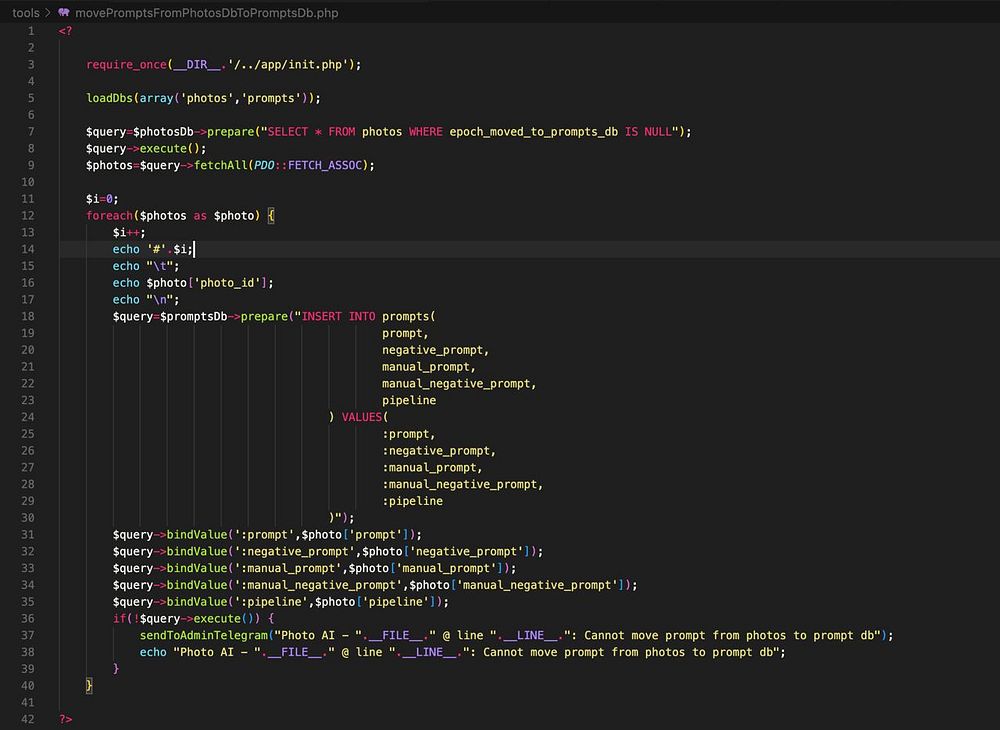Viewport: 1000px width, 730px height.
Task: Click the opening PHP tag on line 1
Action: 65,31
